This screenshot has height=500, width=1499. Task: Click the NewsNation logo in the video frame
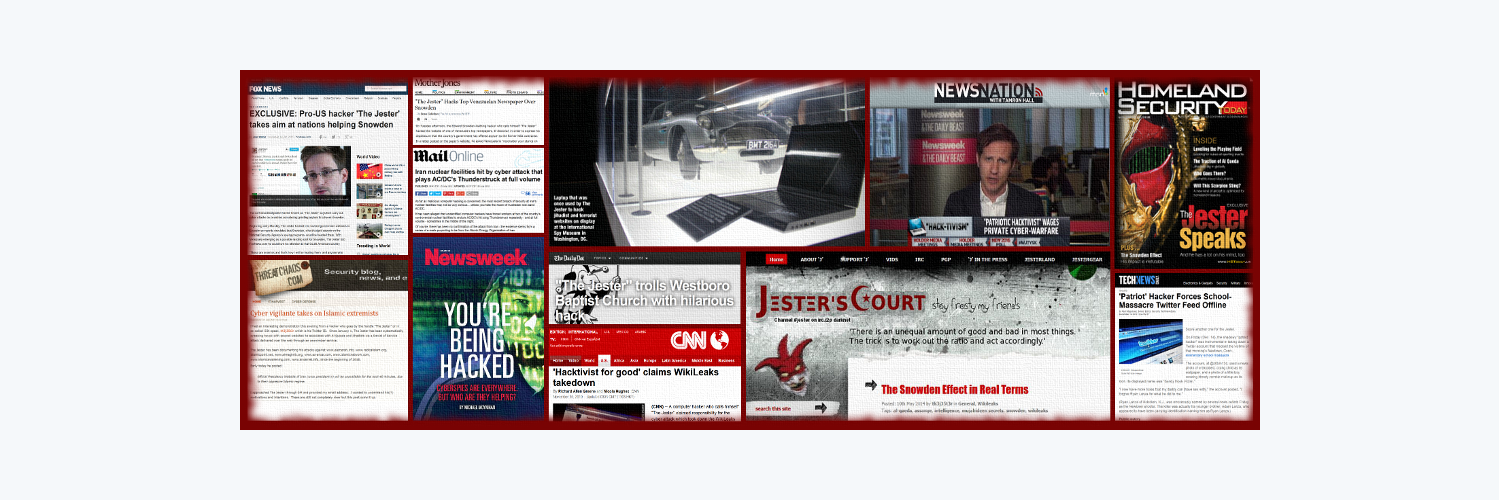click(x=987, y=93)
